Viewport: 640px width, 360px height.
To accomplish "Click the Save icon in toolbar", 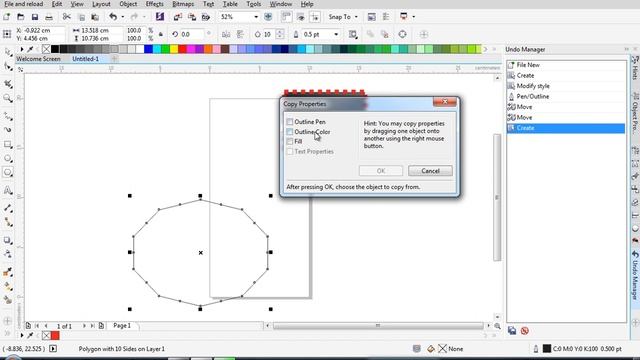I will (x=35, y=17).
